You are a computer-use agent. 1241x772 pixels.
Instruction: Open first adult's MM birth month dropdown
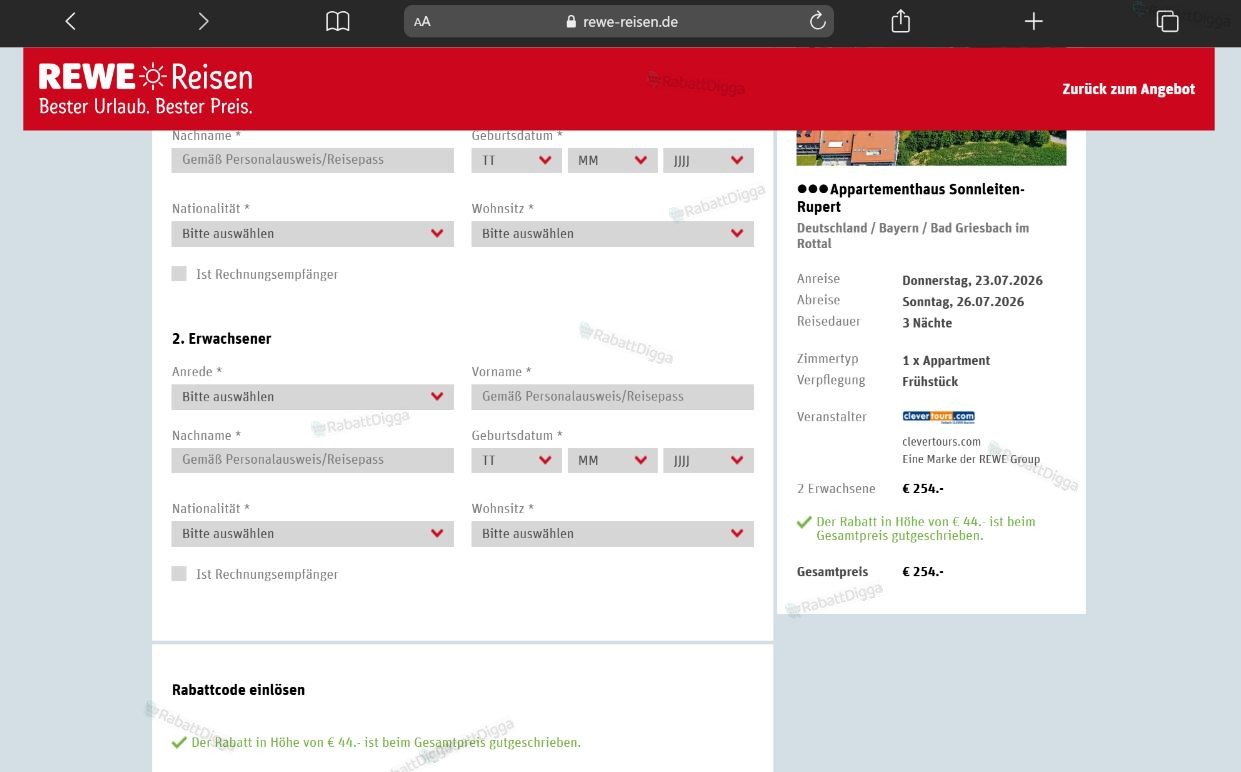tap(612, 160)
